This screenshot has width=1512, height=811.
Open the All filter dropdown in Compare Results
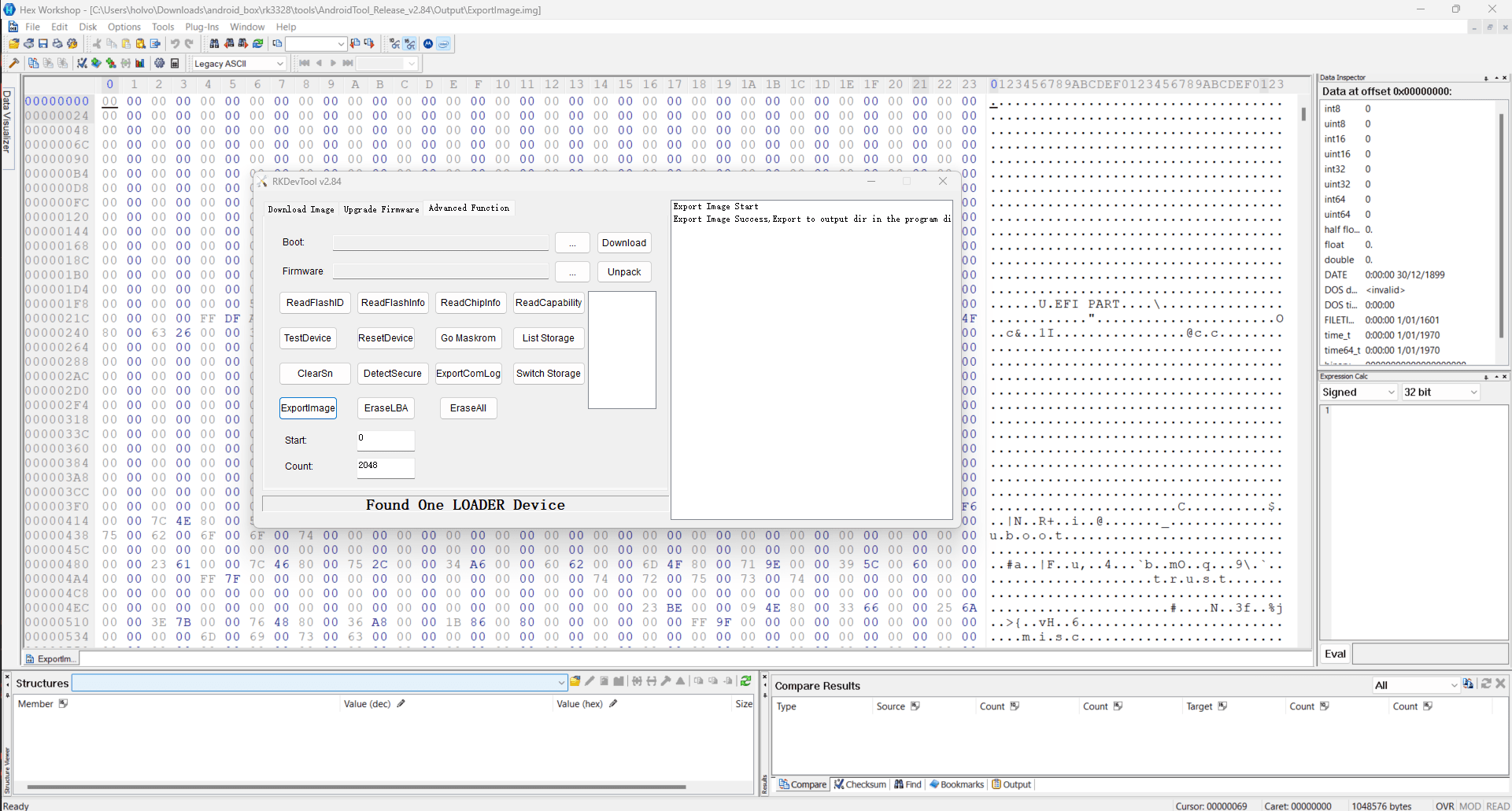1416,685
